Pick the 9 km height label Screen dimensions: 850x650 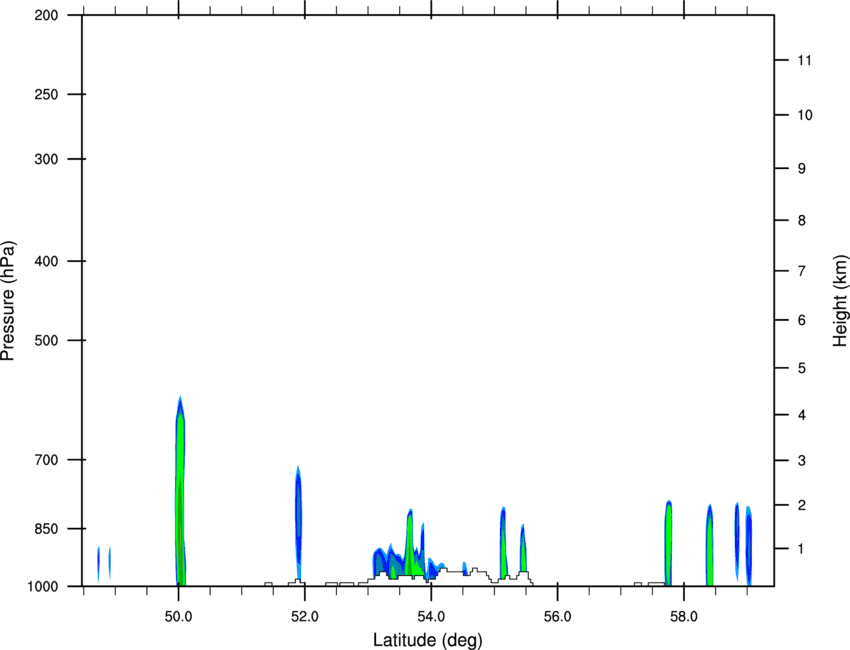(802, 169)
